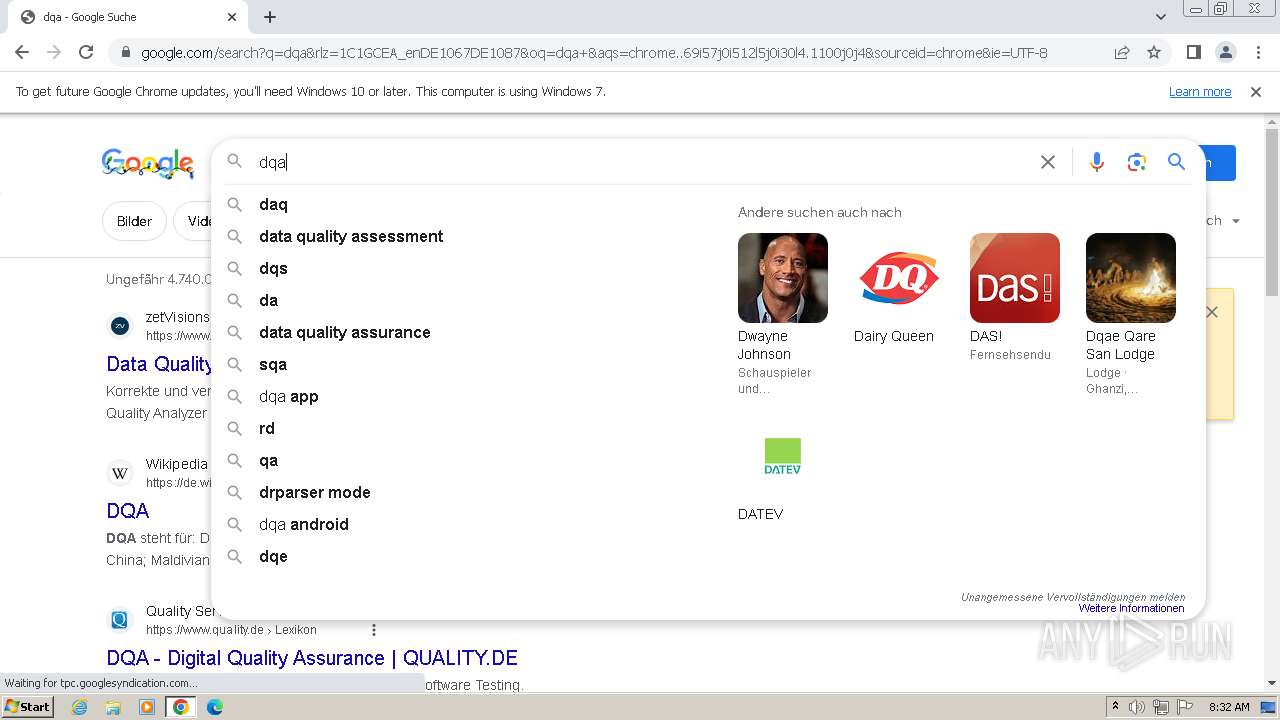This screenshot has width=1280, height=720.
Task: Close the yellow notice panel
Action: coord(1212,312)
